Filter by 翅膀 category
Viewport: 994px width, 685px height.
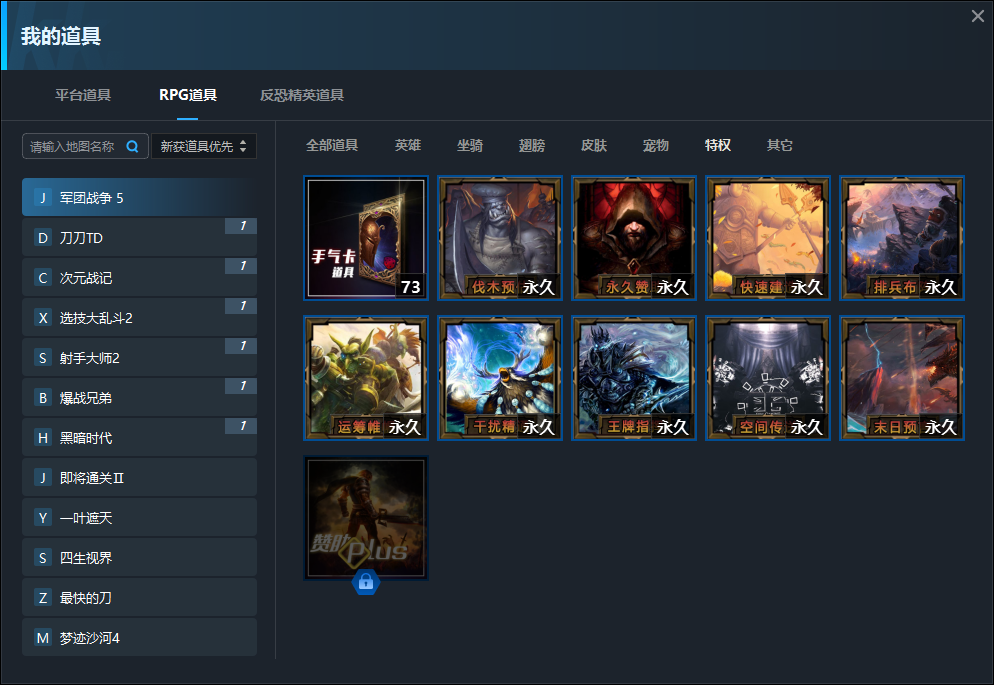tap(532, 145)
